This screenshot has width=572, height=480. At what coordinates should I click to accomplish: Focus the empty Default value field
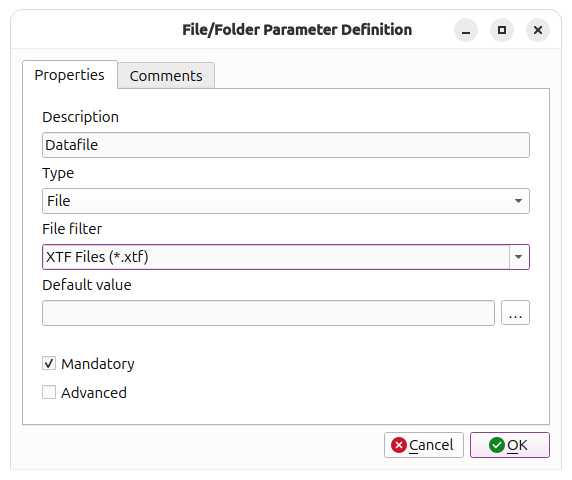click(268, 313)
